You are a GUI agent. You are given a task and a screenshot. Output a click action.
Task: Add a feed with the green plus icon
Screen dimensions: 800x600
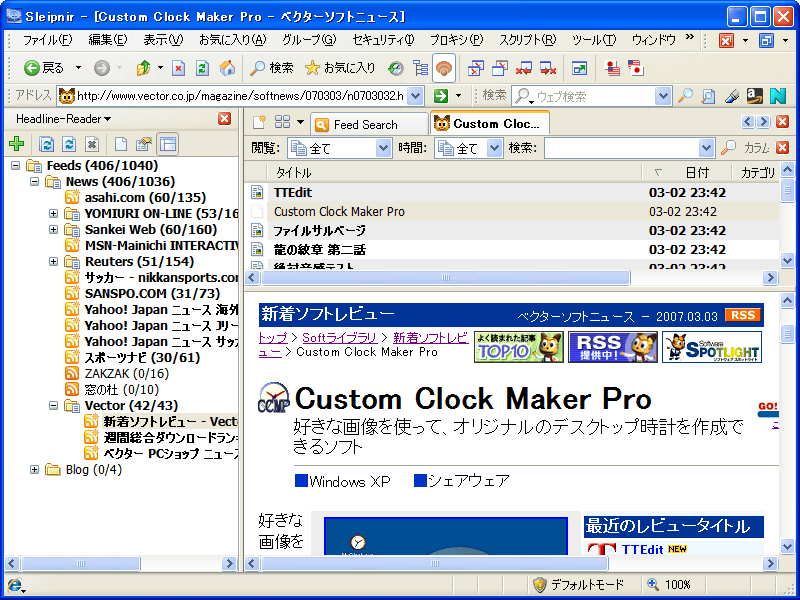click(x=17, y=144)
